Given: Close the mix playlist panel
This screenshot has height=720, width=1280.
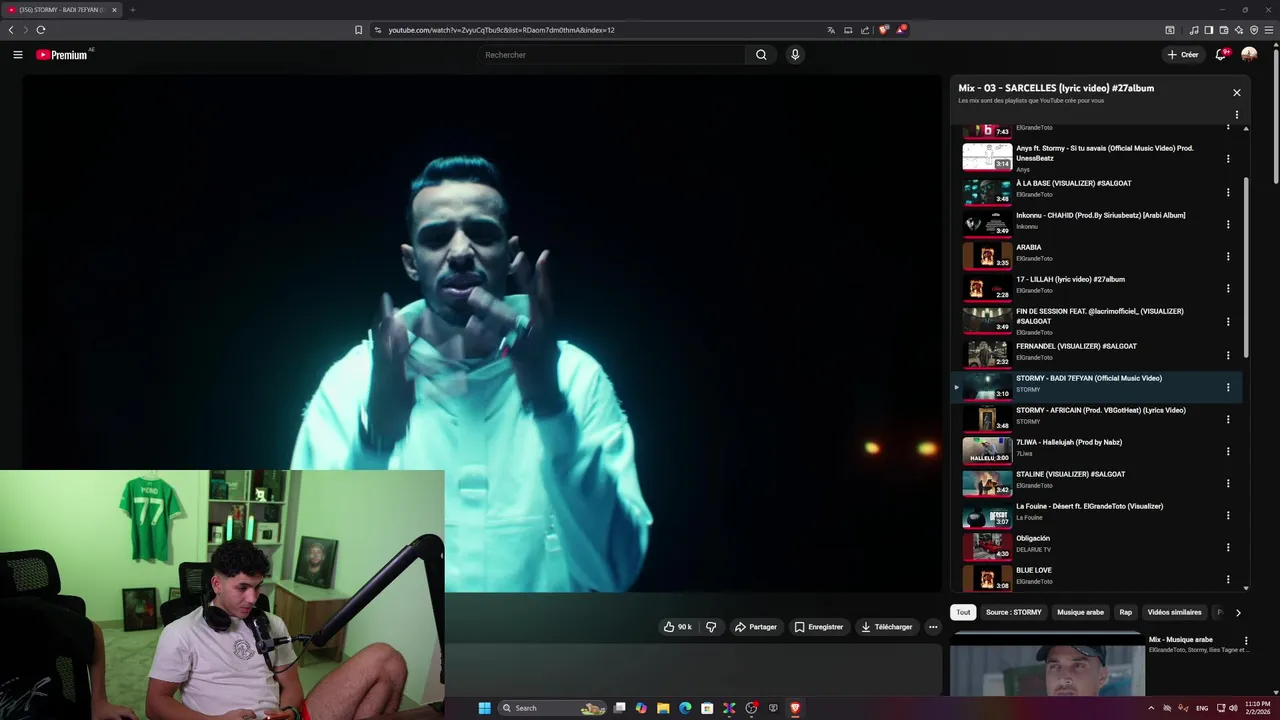Looking at the screenshot, I should click(x=1237, y=93).
